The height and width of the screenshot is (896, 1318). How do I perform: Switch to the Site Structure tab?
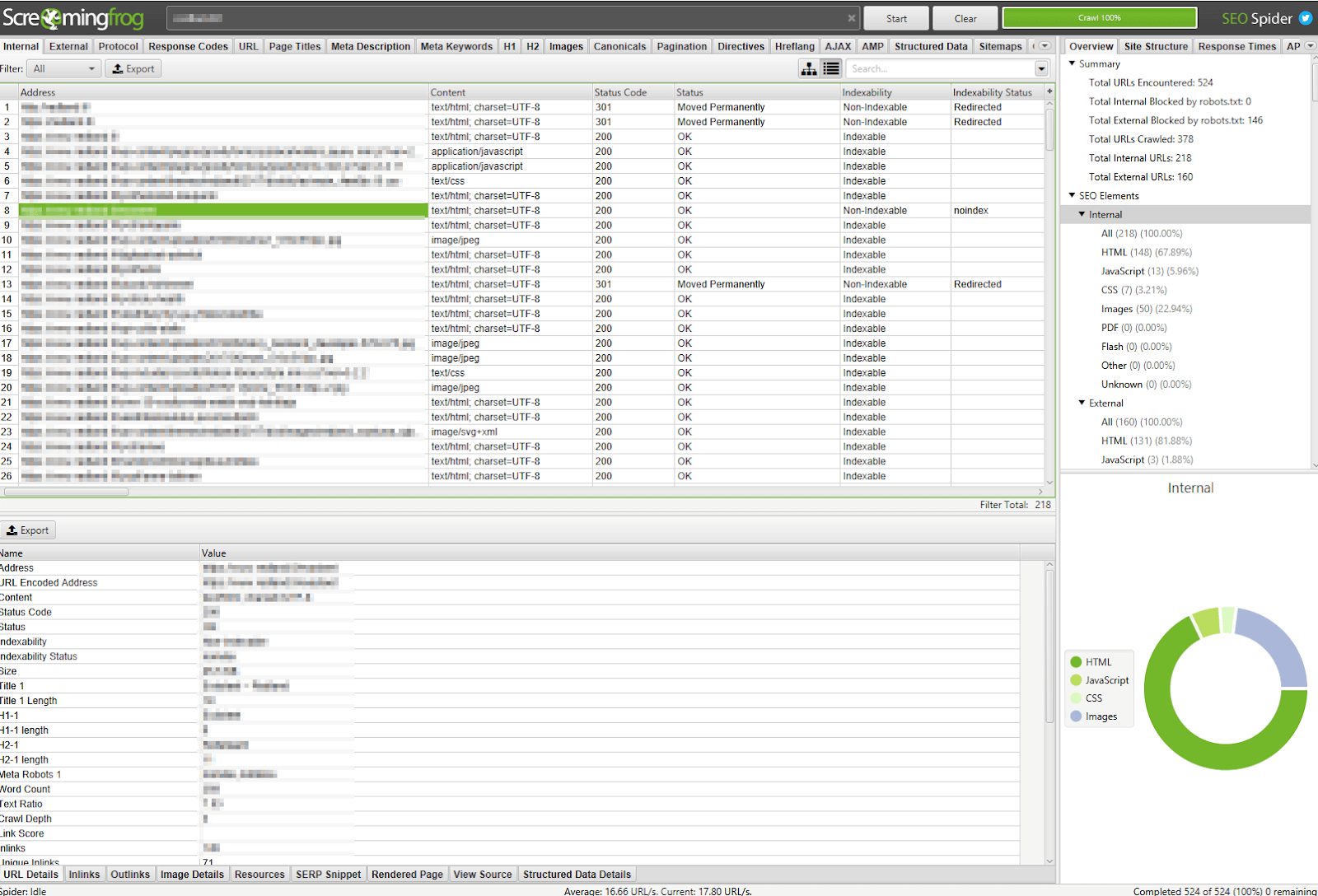coord(1156,46)
